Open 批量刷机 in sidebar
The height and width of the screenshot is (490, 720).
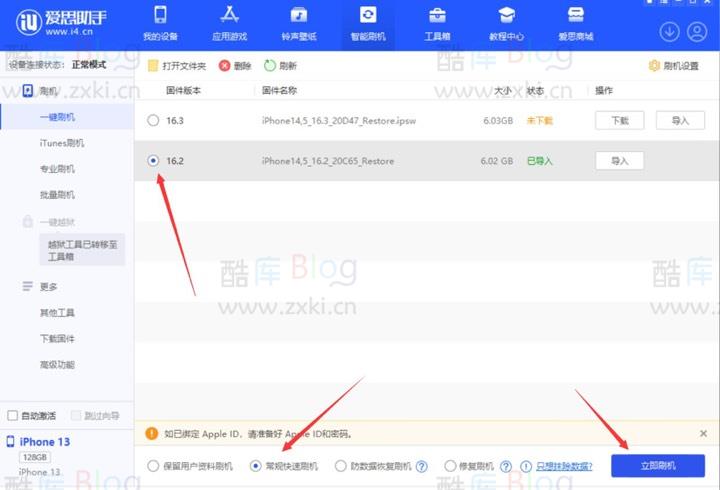57,195
